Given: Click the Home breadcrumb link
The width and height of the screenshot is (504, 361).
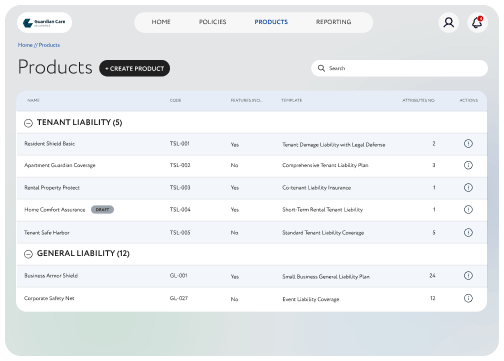Looking at the screenshot, I should 25,45.
